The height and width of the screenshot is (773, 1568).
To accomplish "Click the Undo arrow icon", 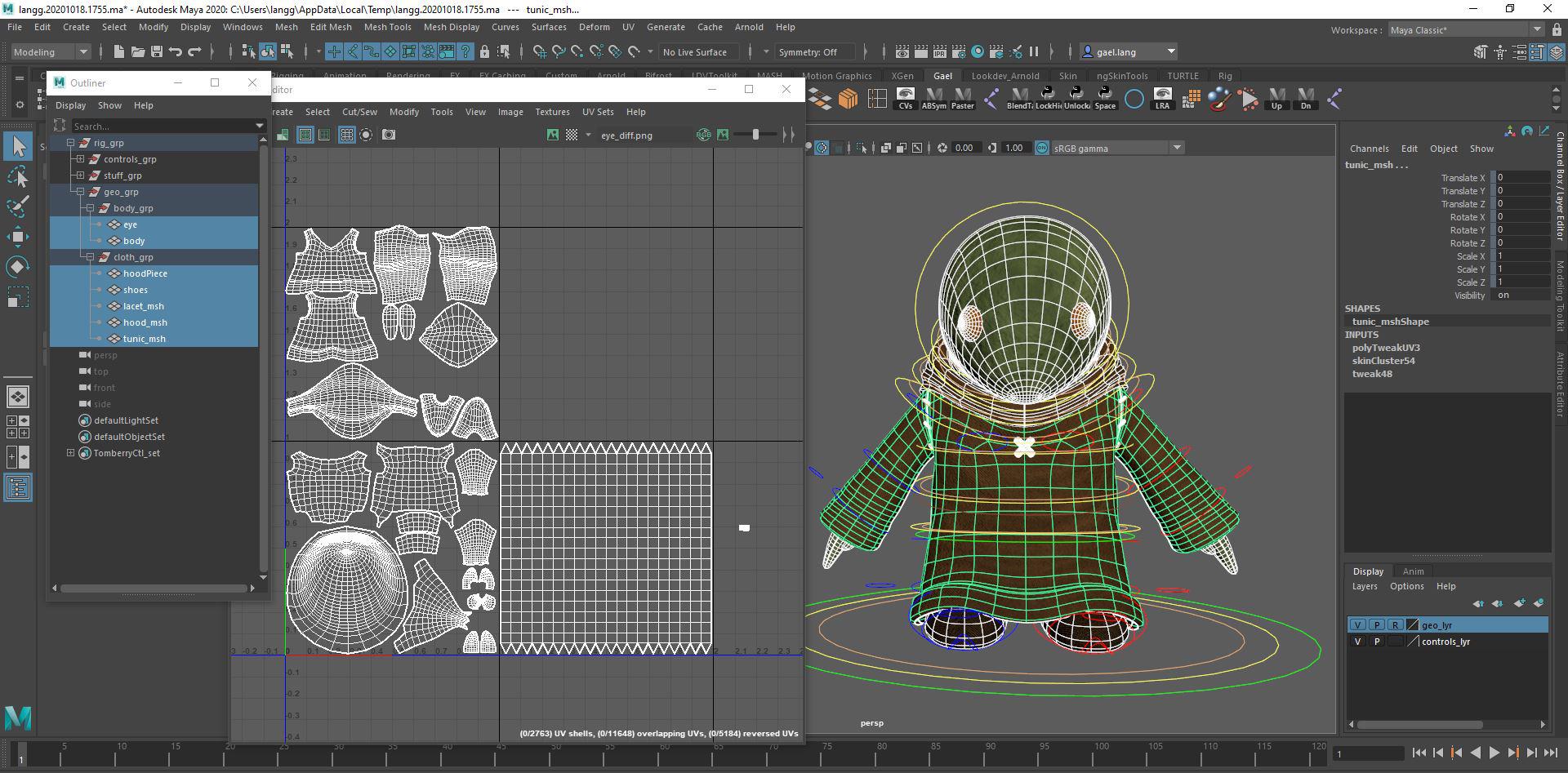I will [175, 51].
